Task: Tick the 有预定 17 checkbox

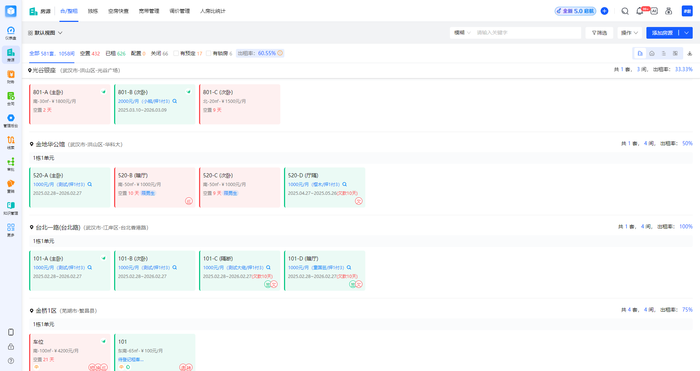Action: [176, 53]
